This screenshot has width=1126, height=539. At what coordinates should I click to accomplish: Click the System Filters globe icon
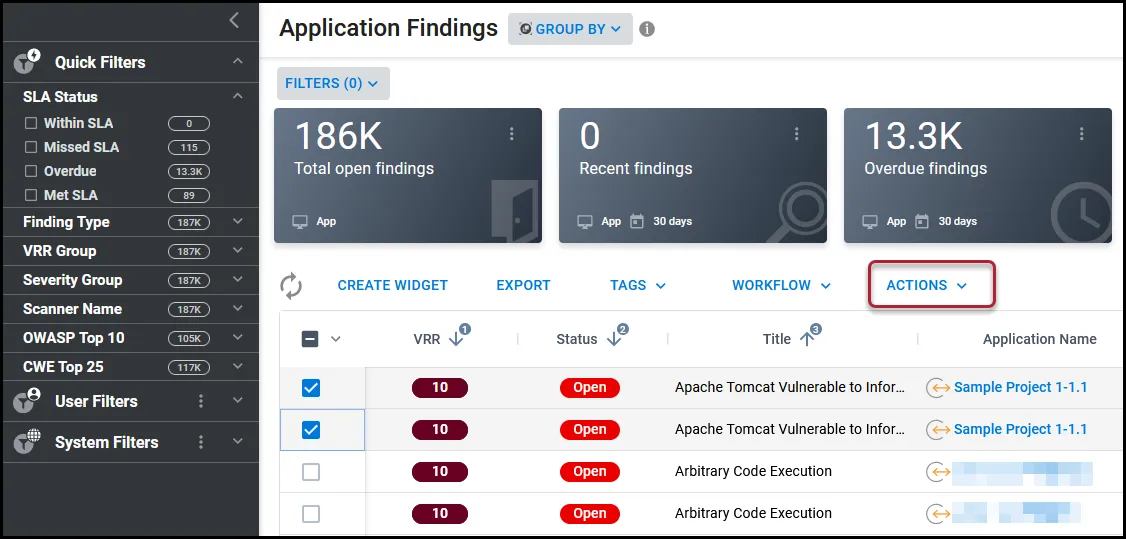point(27,441)
